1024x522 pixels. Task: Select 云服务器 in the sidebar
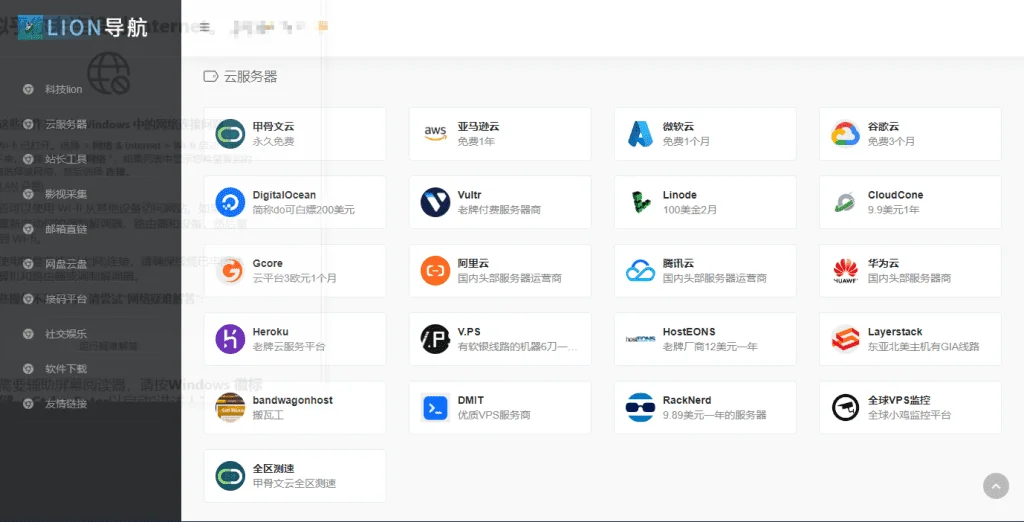[66, 124]
